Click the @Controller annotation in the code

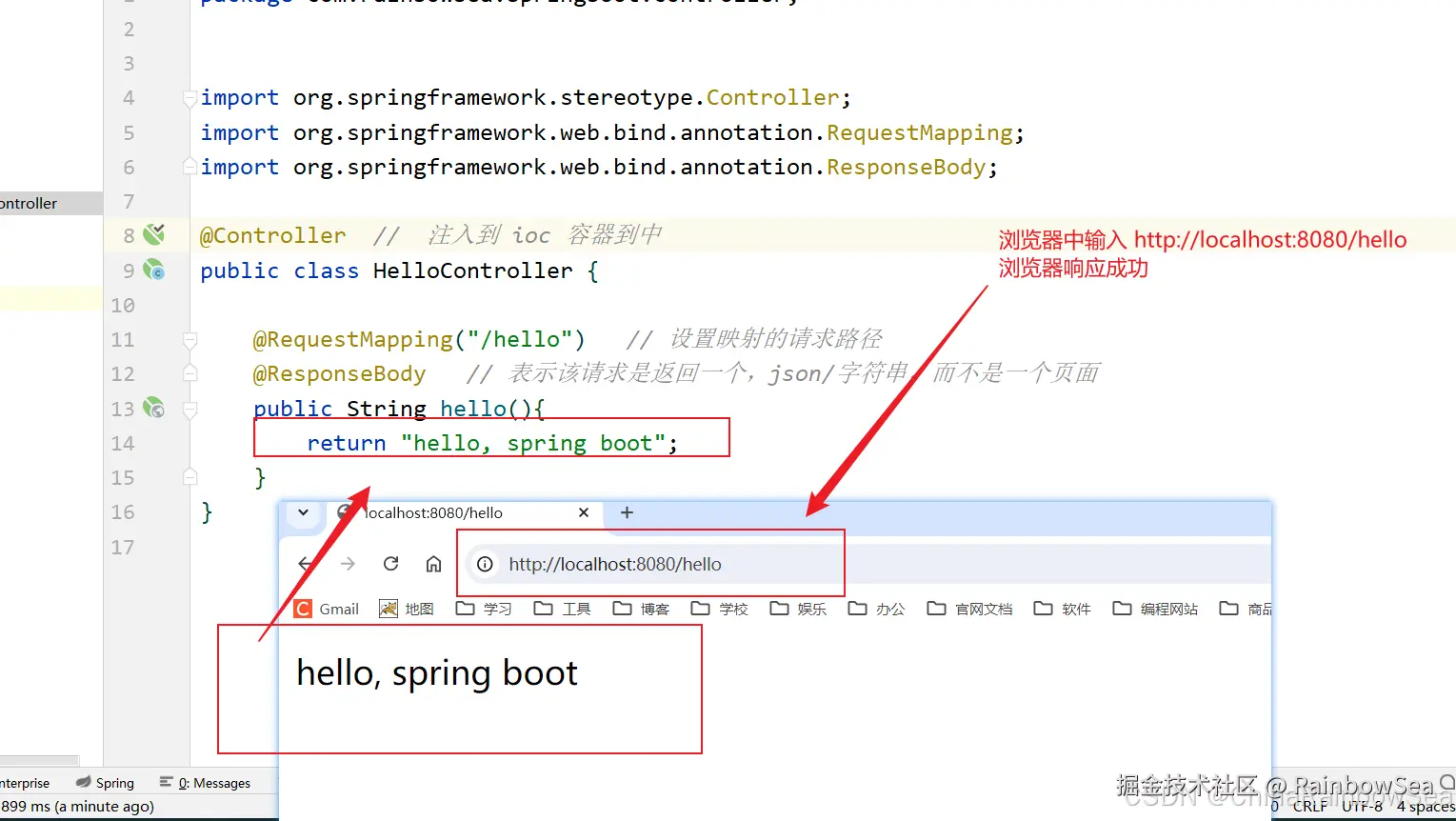pos(273,235)
